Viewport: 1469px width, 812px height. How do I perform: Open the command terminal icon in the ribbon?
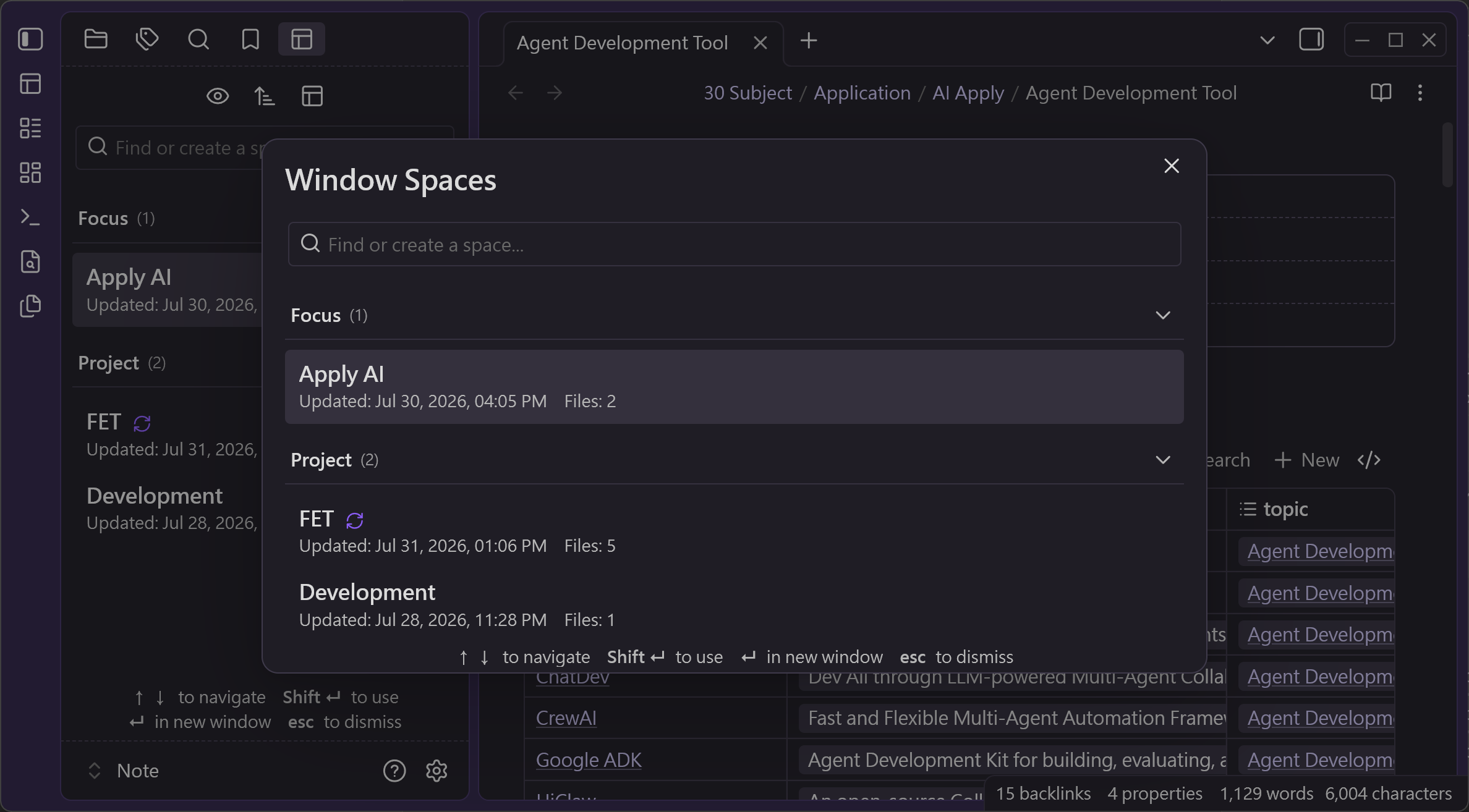[30, 217]
